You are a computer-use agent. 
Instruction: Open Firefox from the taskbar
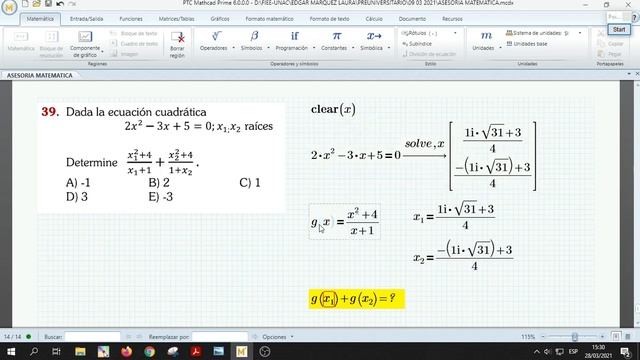(x=126, y=351)
